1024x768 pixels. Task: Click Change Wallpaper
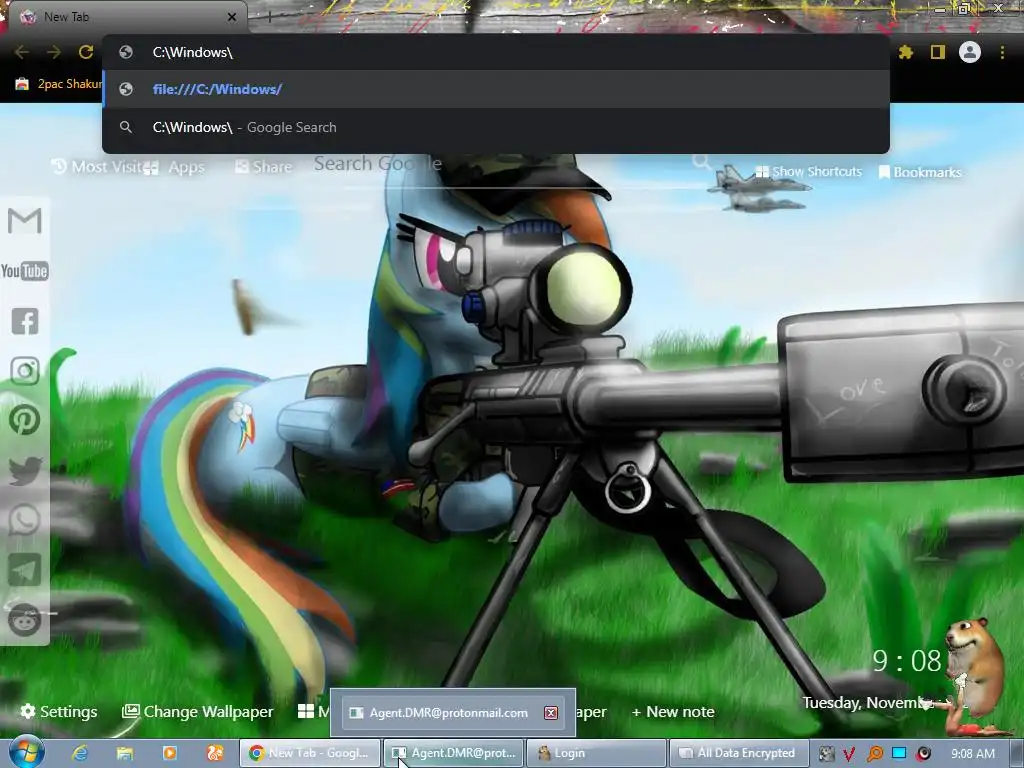[198, 712]
